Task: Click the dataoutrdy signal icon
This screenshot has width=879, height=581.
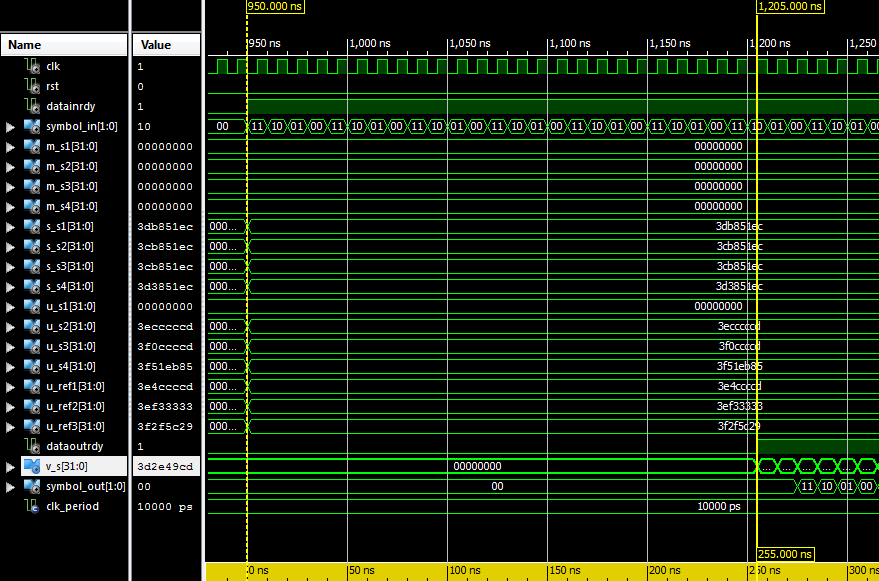Action: pyautogui.click(x=33, y=446)
